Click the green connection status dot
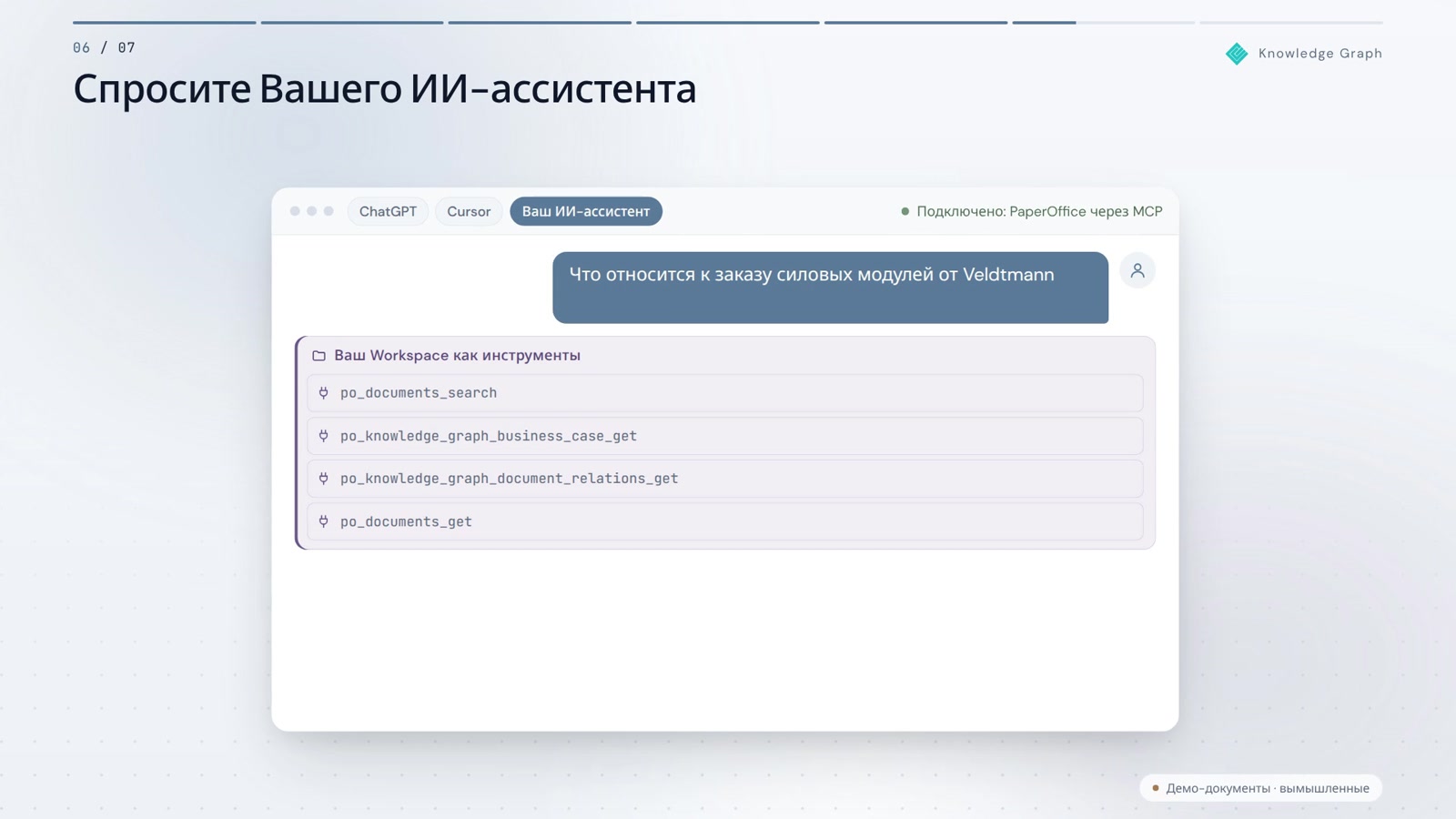Viewport: 1456px width, 819px height. [x=905, y=211]
